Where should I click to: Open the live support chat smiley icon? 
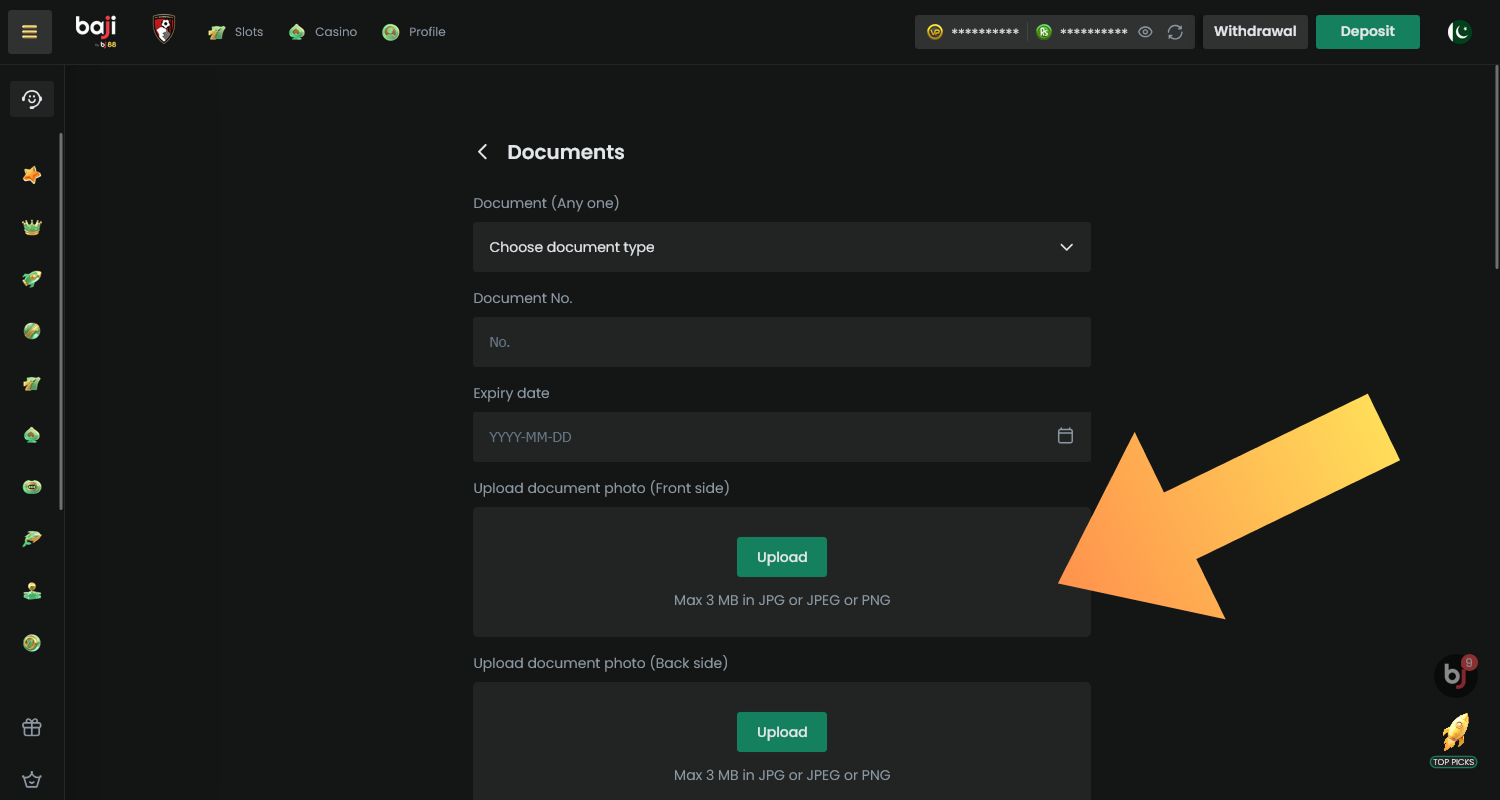point(31,98)
